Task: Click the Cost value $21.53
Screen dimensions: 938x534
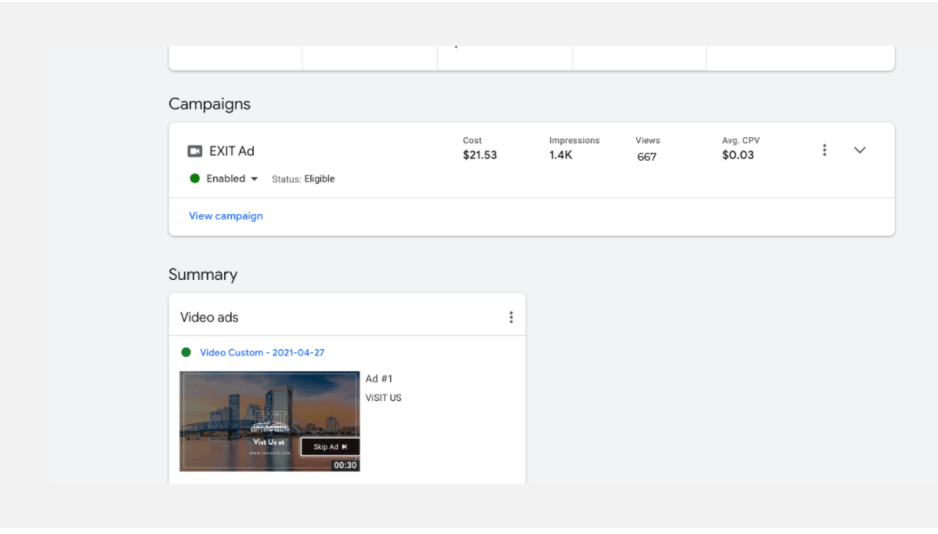Action: 480,155
